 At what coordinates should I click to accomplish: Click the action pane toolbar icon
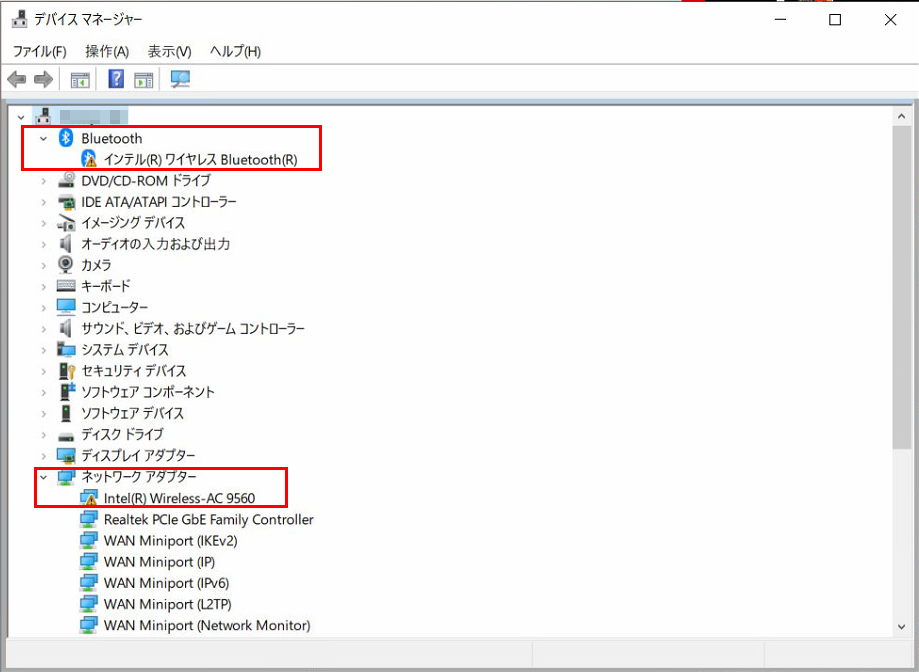144,79
